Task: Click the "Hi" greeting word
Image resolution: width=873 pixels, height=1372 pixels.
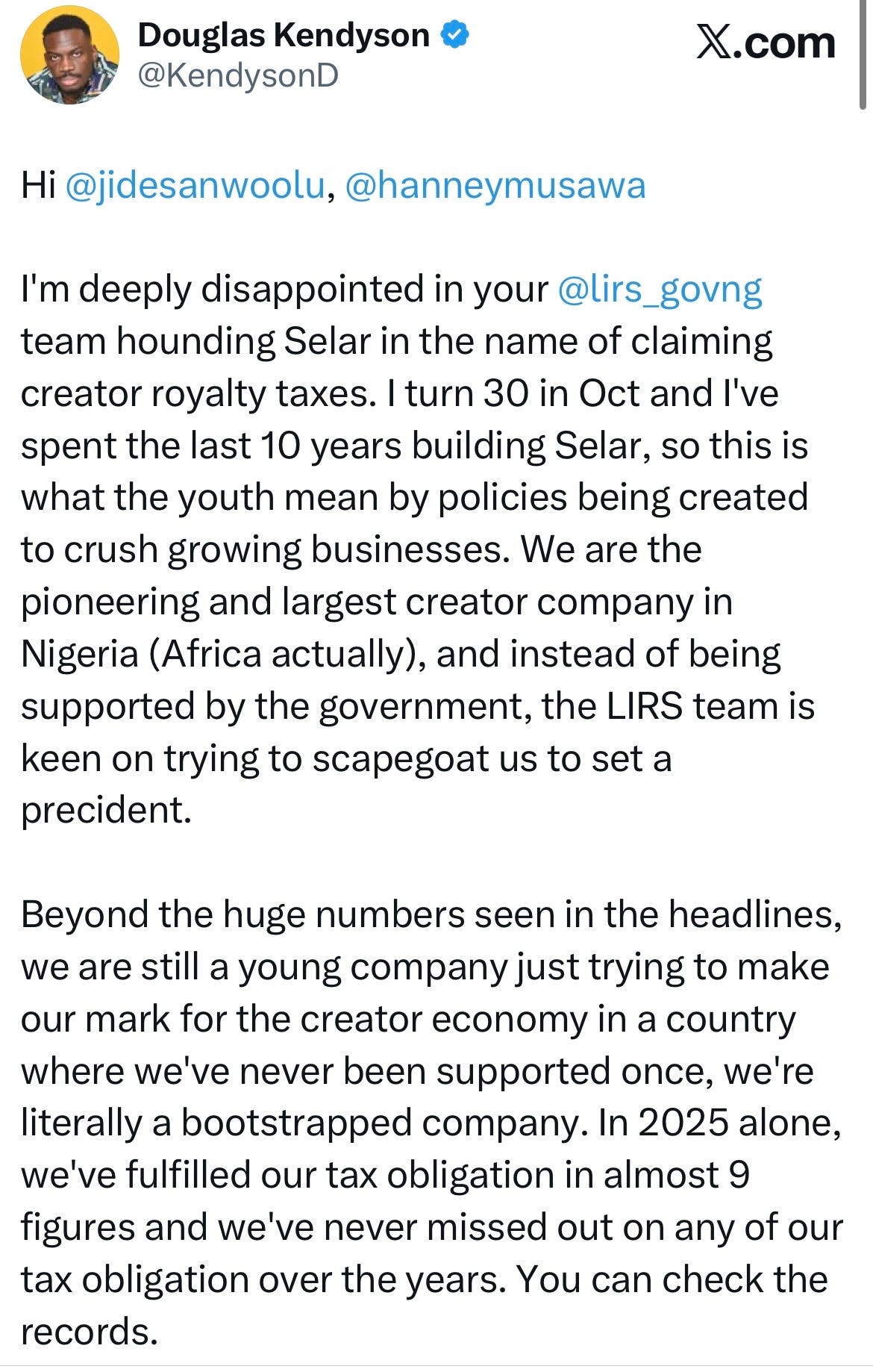Action: coord(38,185)
